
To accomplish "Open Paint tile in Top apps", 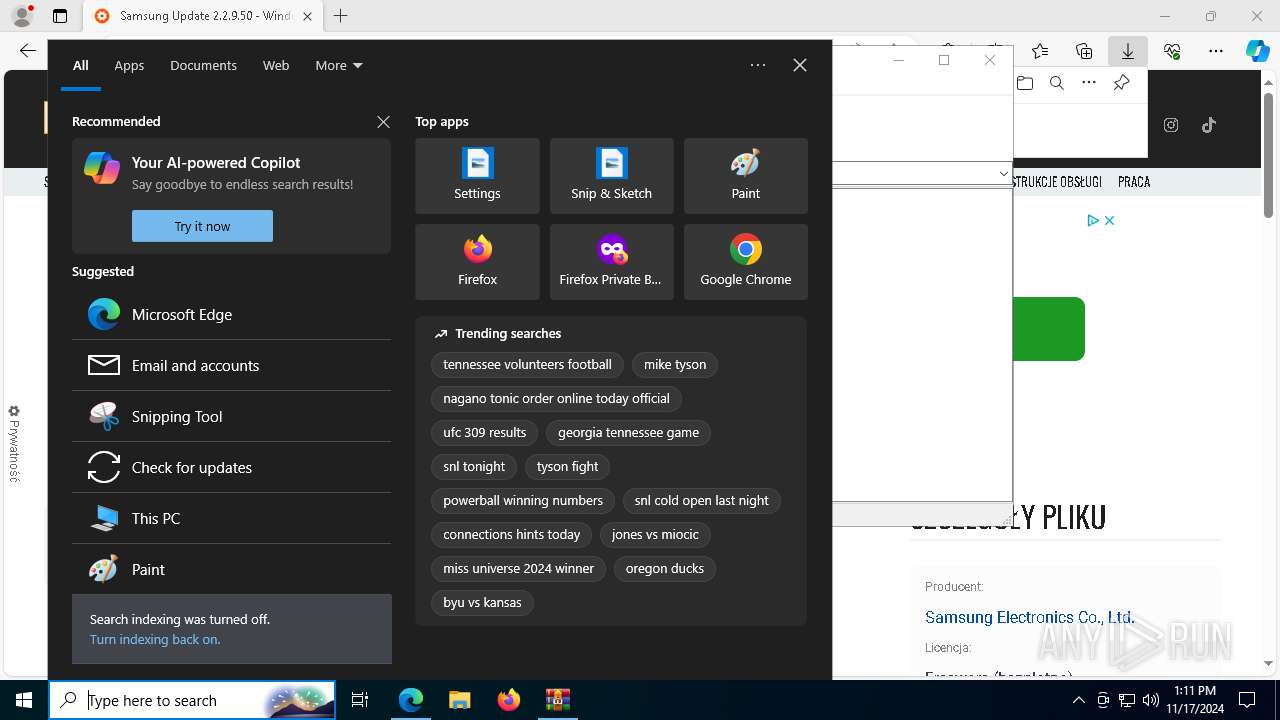I will point(745,176).
